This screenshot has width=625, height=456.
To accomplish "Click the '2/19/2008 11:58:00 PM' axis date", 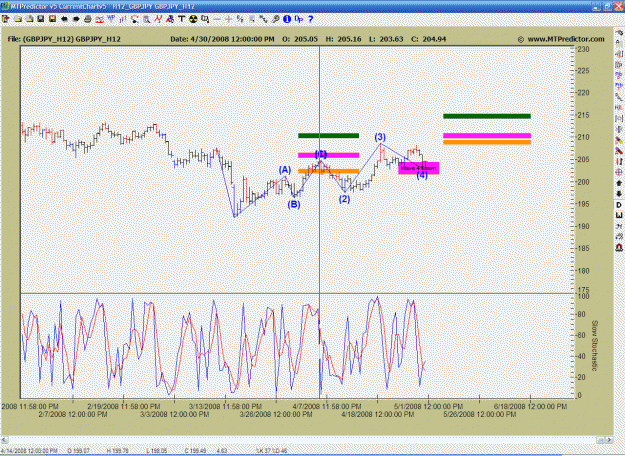I will coord(124,407).
